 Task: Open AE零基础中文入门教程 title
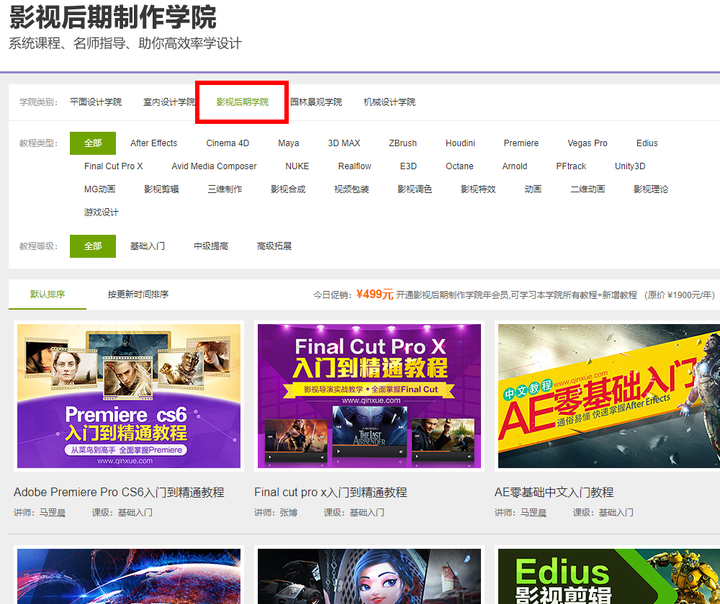click(554, 492)
